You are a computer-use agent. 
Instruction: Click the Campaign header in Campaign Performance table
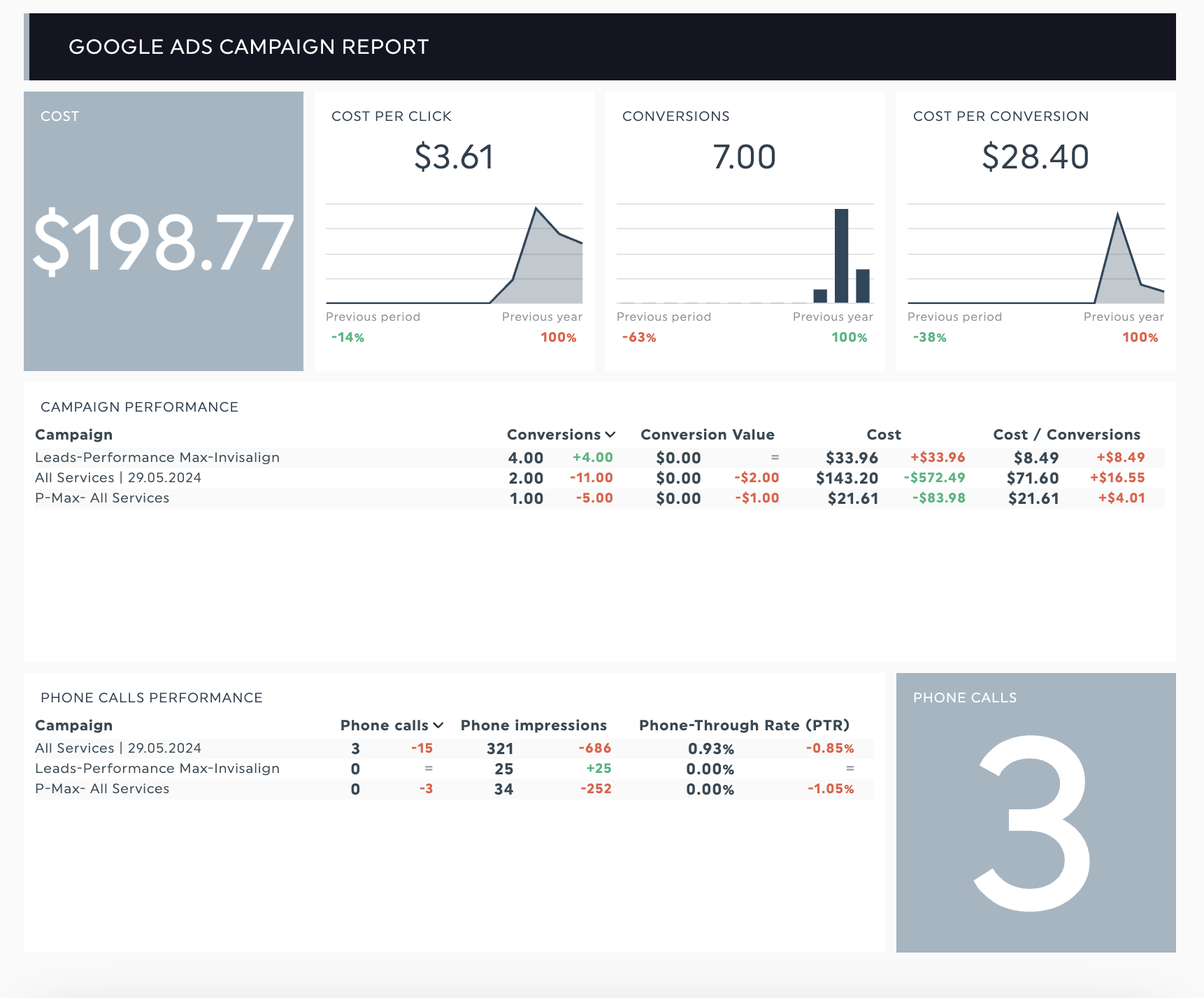click(73, 435)
